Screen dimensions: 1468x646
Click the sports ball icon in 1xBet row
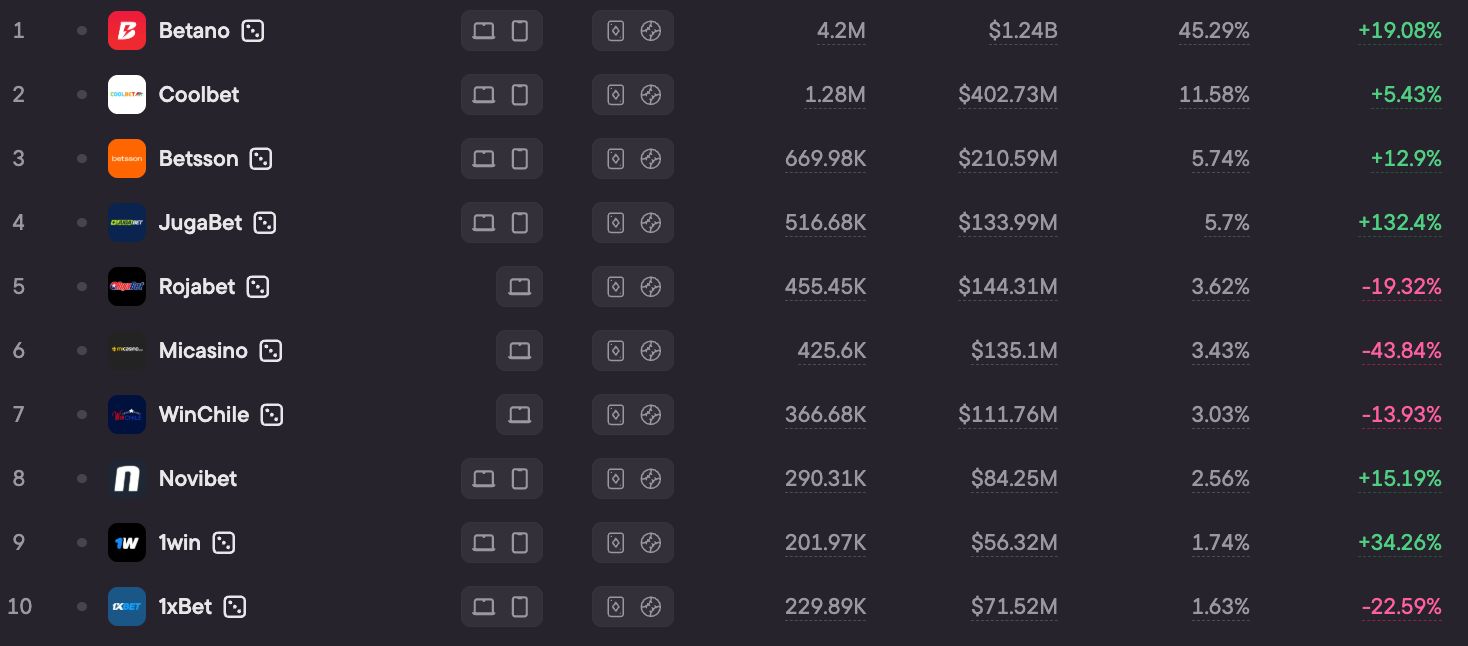pyautogui.click(x=651, y=607)
